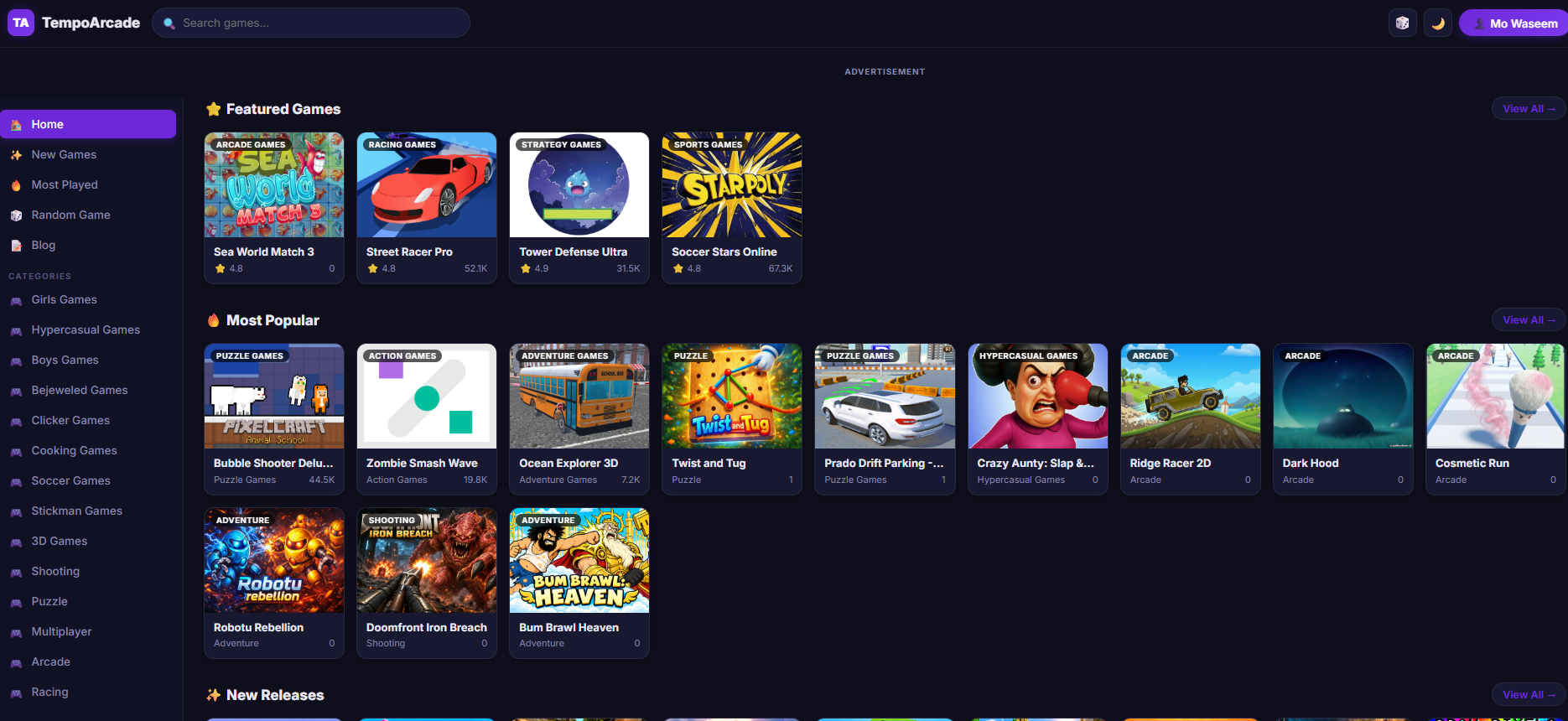Viewport: 1568px width, 721px height.
Task: Open New Games in the sidebar
Action: (x=88, y=154)
